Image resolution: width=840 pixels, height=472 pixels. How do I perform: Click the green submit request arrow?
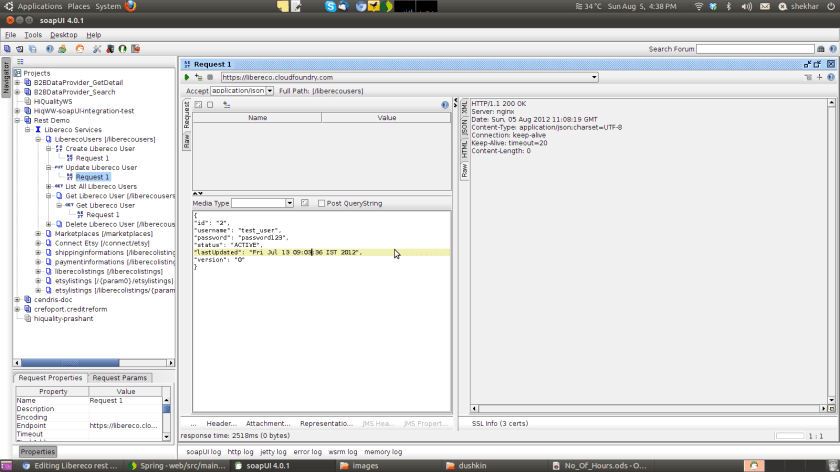point(186,77)
